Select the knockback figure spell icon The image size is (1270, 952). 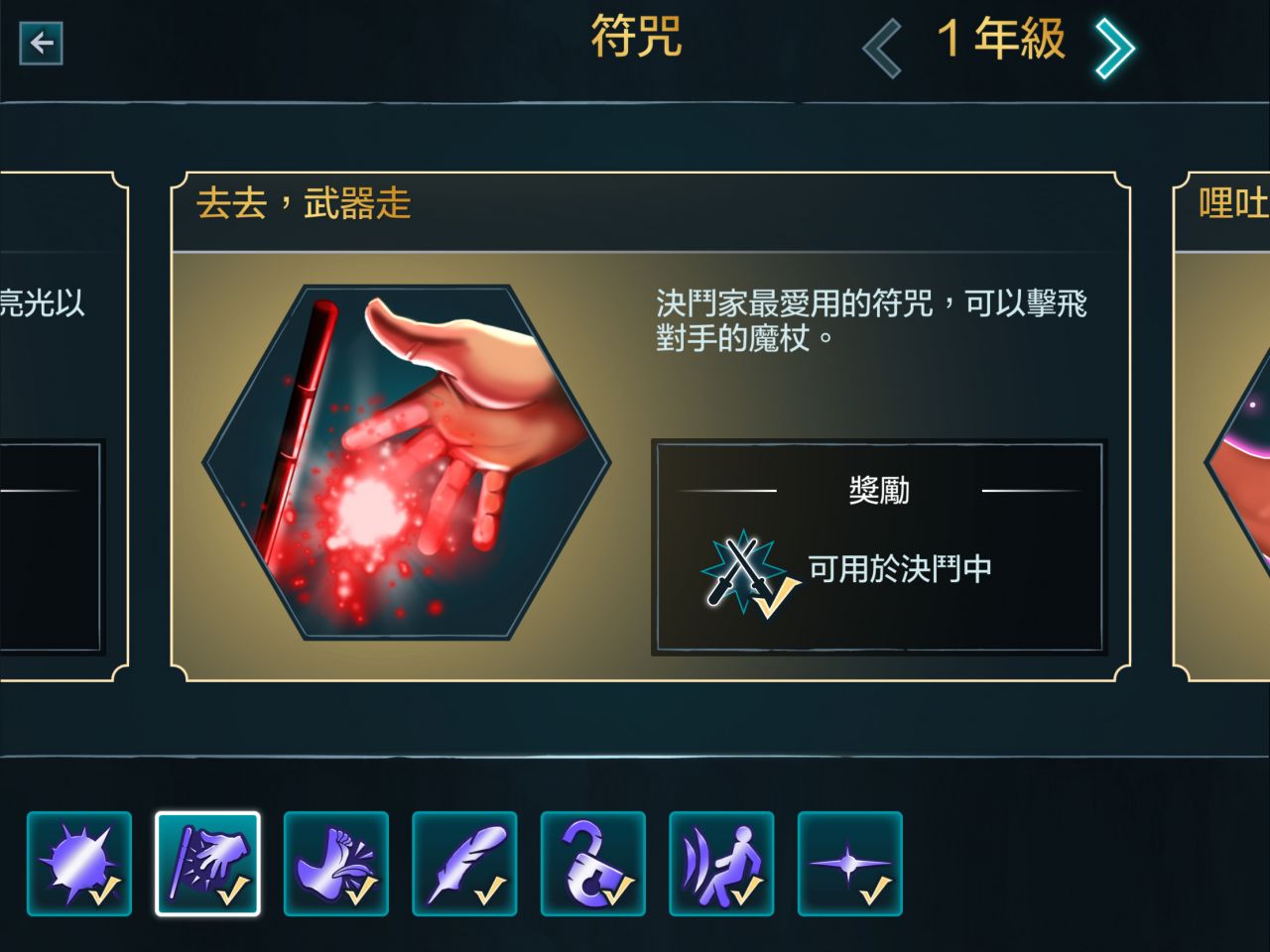pos(721,864)
